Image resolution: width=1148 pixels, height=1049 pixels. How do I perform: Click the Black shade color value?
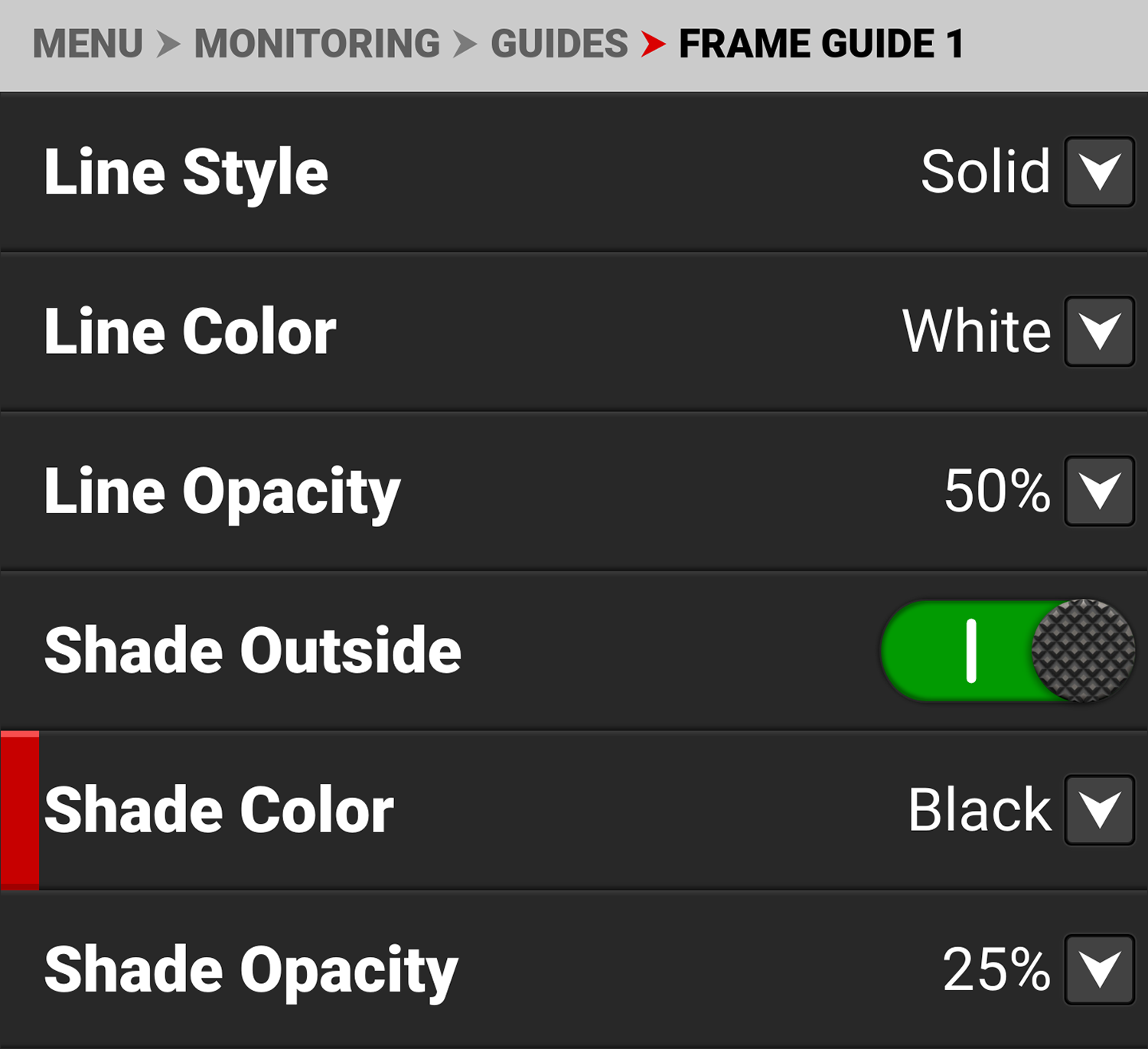coord(980,810)
